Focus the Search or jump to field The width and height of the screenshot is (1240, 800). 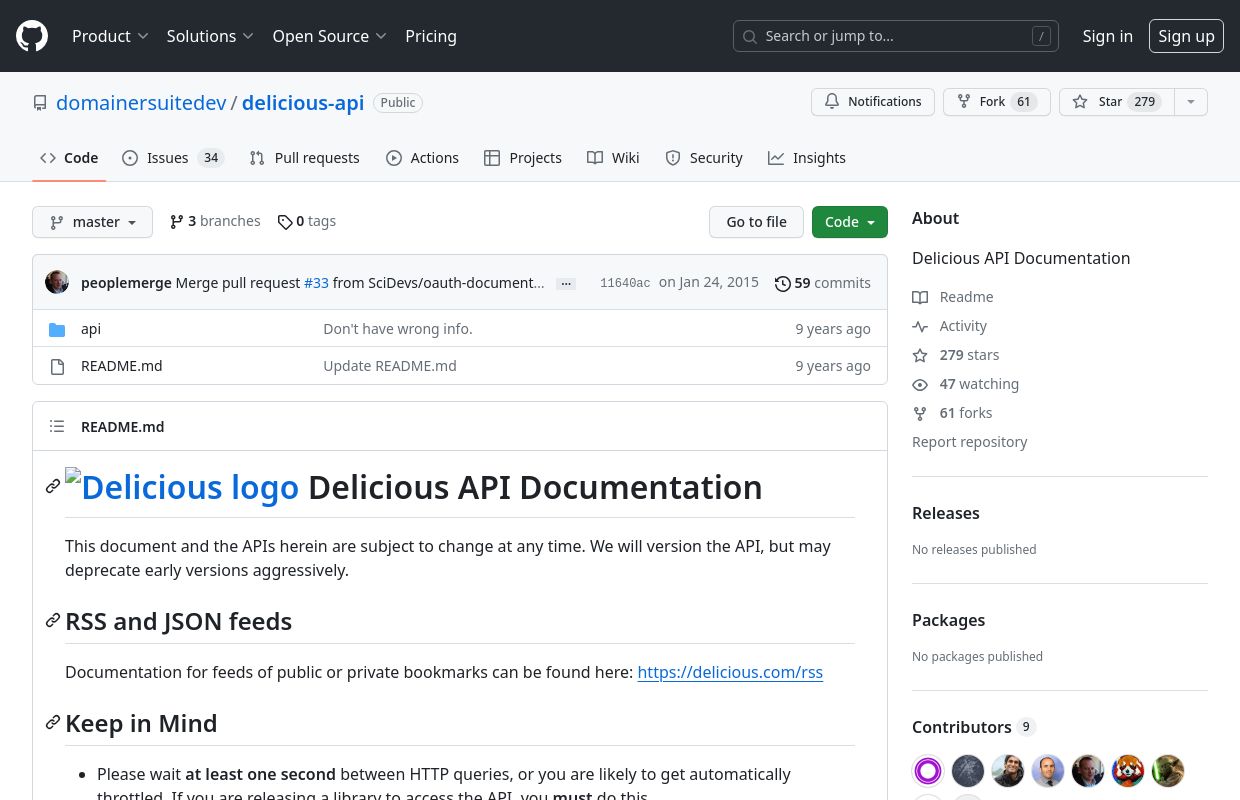coord(896,36)
